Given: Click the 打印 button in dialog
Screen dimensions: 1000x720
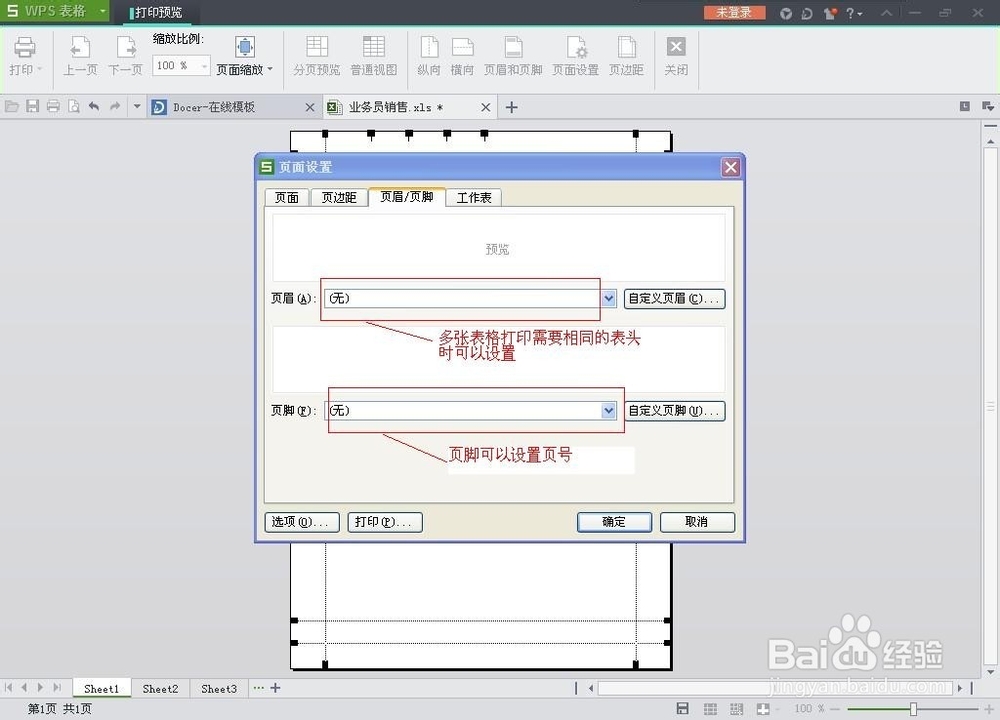Looking at the screenshot, I should coord(385,522).
